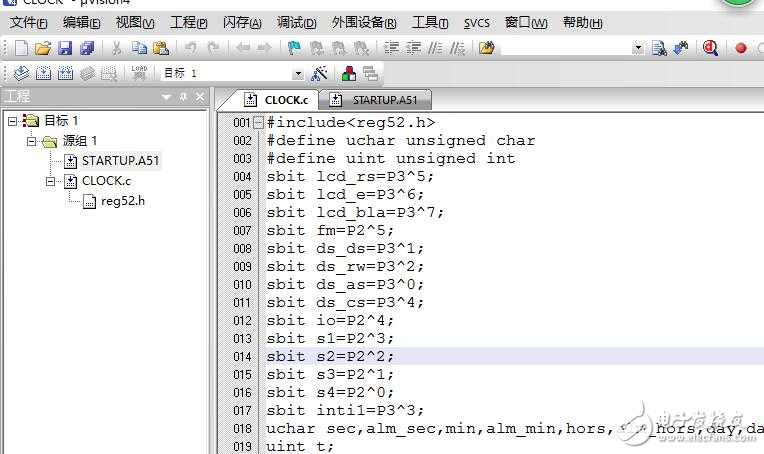Click the find text input field
This screenshot has width=764, height=454.
[566, 48]
